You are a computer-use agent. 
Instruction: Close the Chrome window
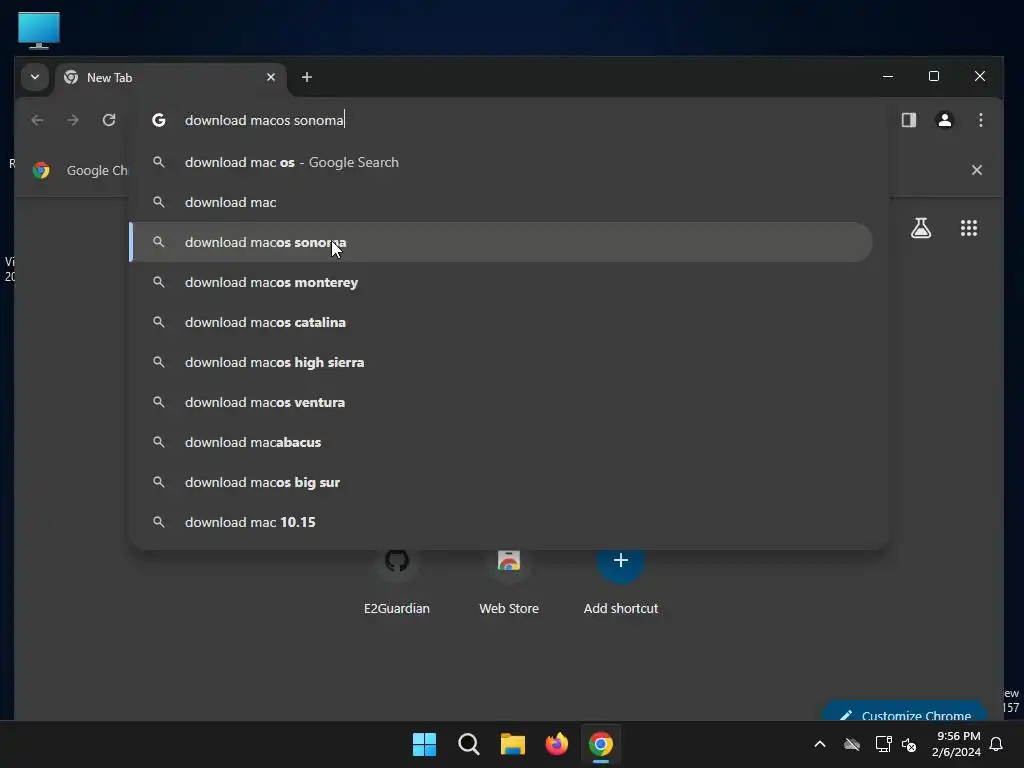pos(980,76)
